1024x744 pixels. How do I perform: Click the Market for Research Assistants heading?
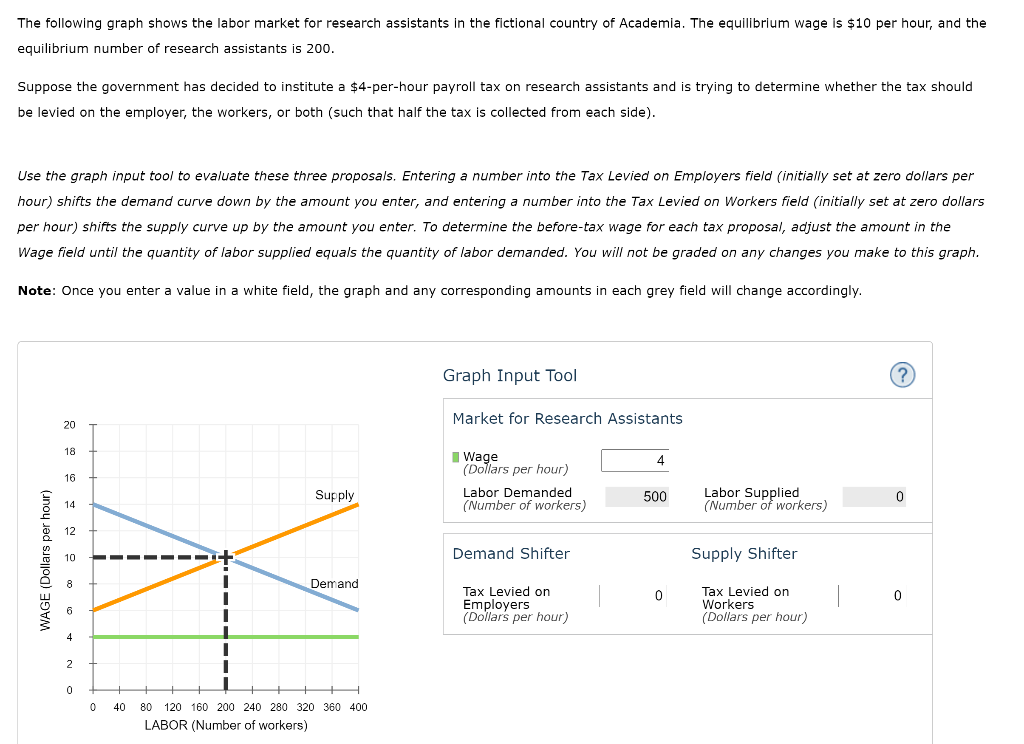click(x=567, y=418)
